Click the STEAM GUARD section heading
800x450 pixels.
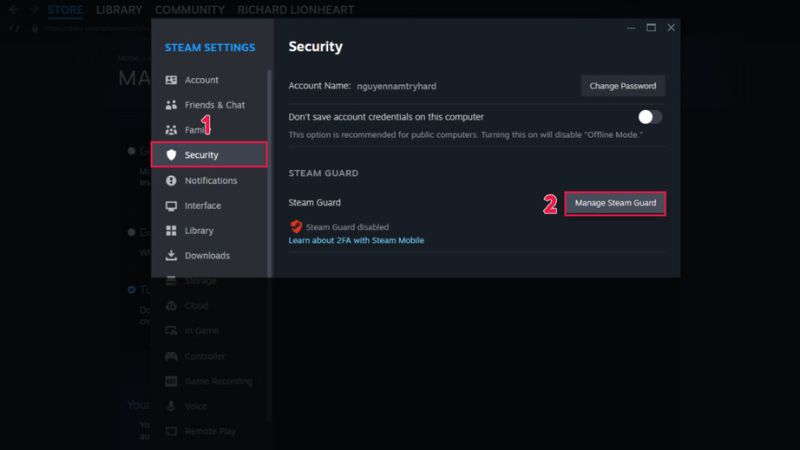point(323,173)
